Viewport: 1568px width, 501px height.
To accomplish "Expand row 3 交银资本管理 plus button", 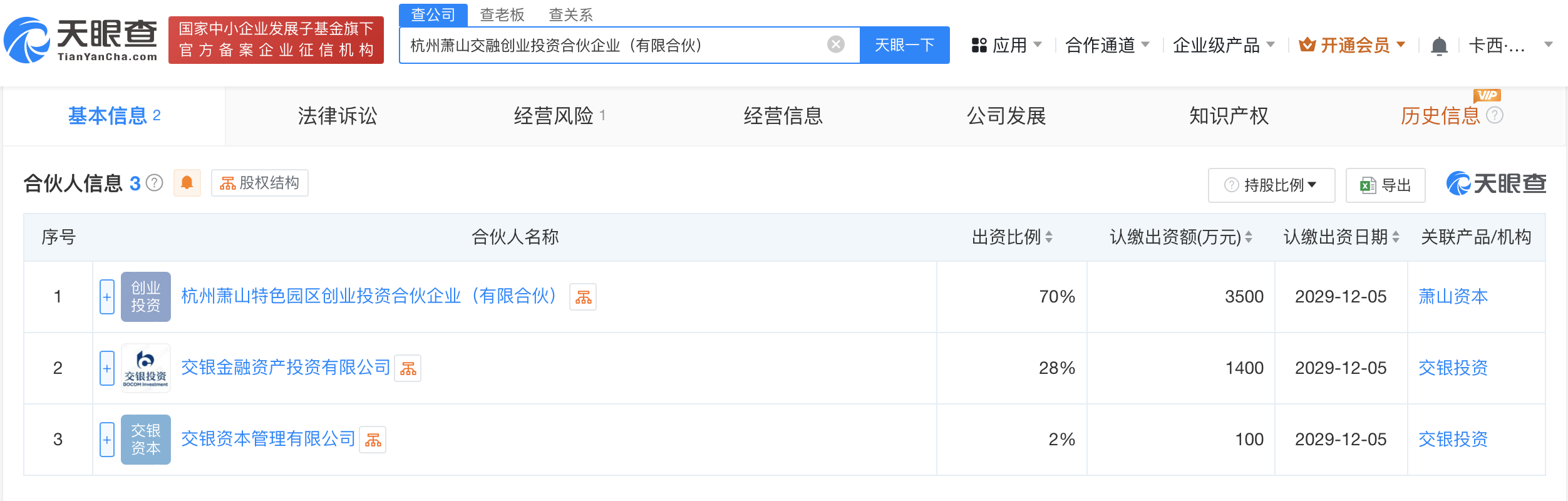I will pos(107,440).
